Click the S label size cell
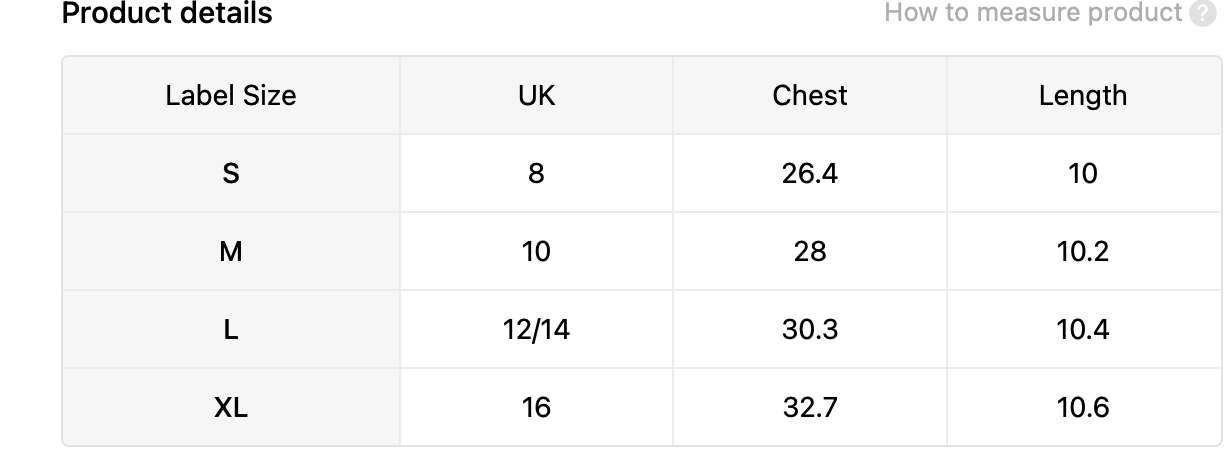The height and width of the screenshot is (468, 1230). point(231,174)
